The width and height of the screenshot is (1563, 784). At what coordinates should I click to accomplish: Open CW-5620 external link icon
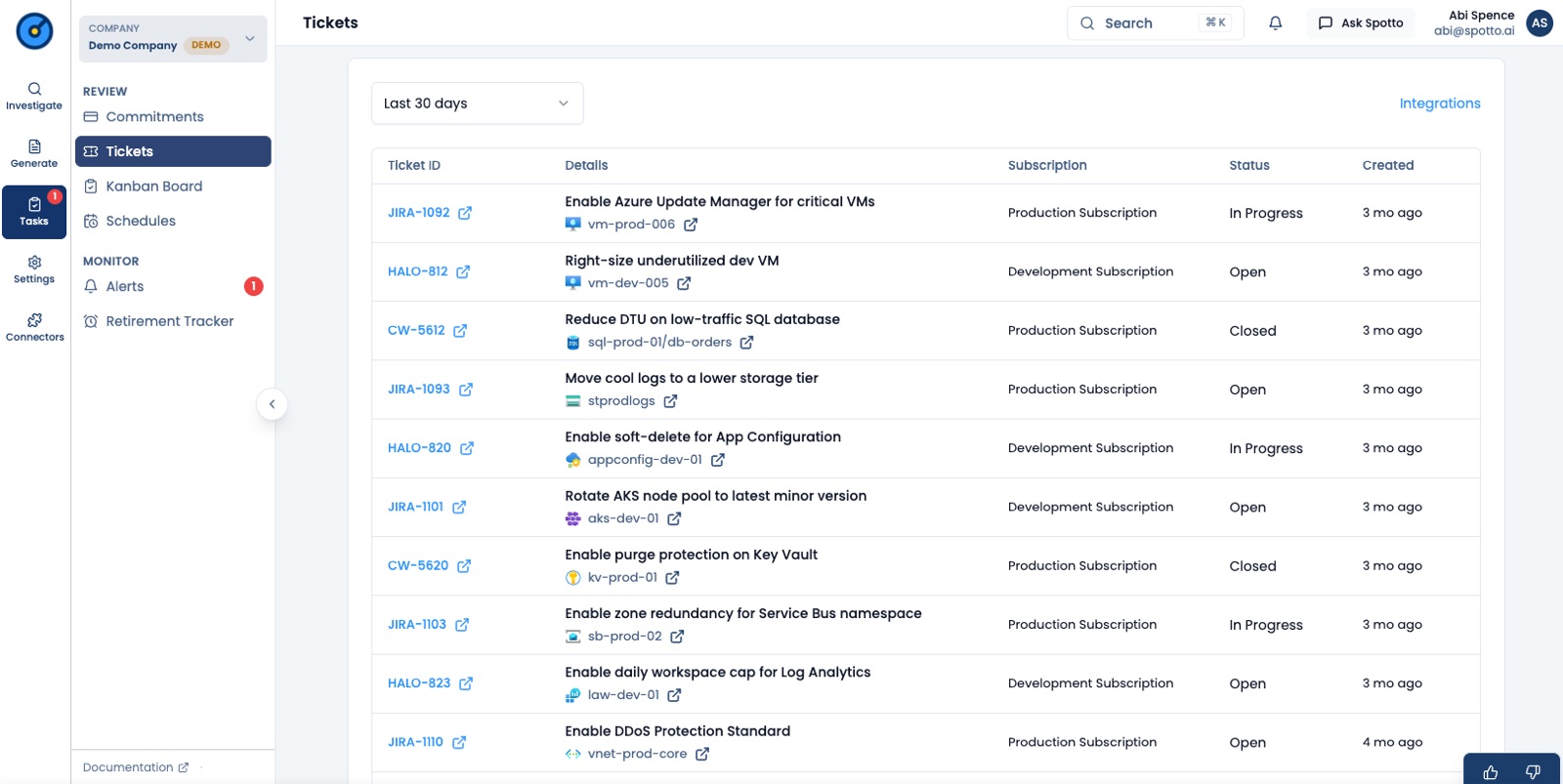pos(464,566)
